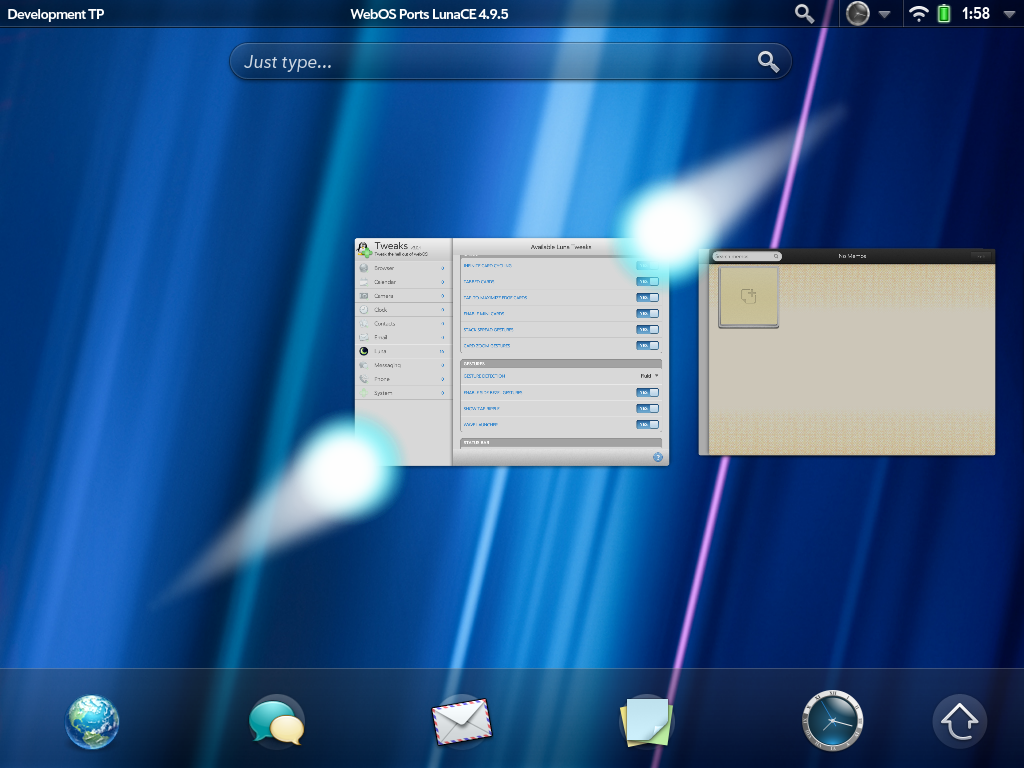This screenshot has width=1024, height=768.
Task: Click the magnifier icon in the status bar
Action: coord(804,14)
